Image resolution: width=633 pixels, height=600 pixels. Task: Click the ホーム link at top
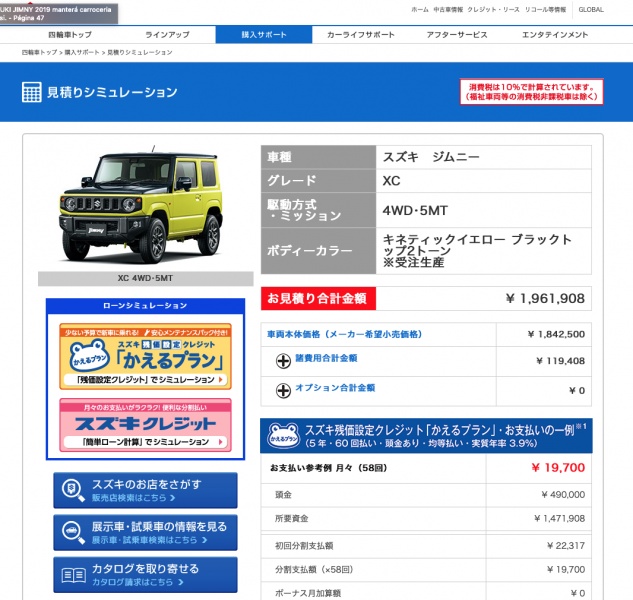420,10
